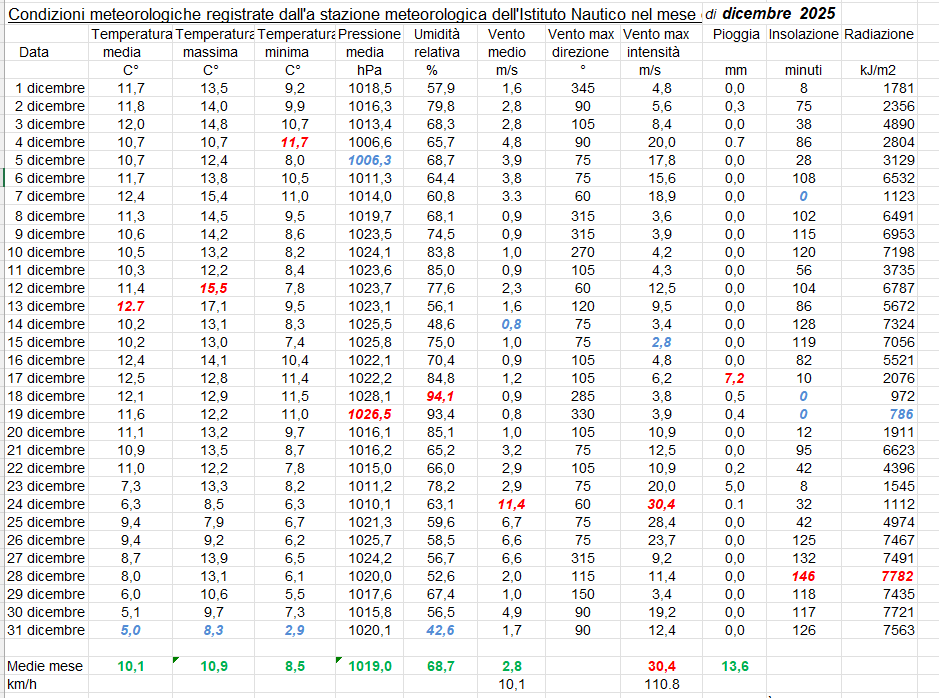Screen dimensions: 939x698
Task: Click the red 7,2 rainfall value
Action: pyautogui.click(x=733, y=378)
